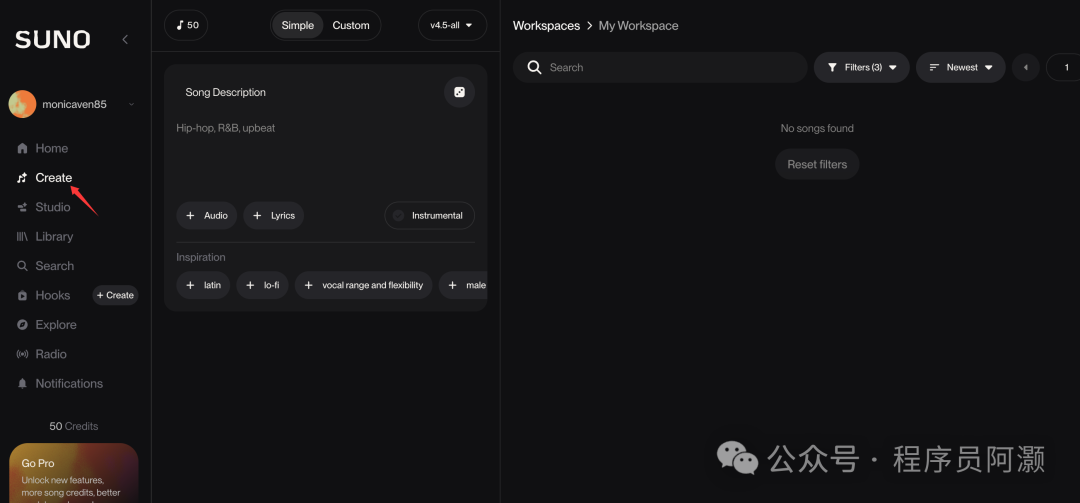Screen dimensions: 1080x503
Task: Click the workspace Search field
Action: [660, 68]
